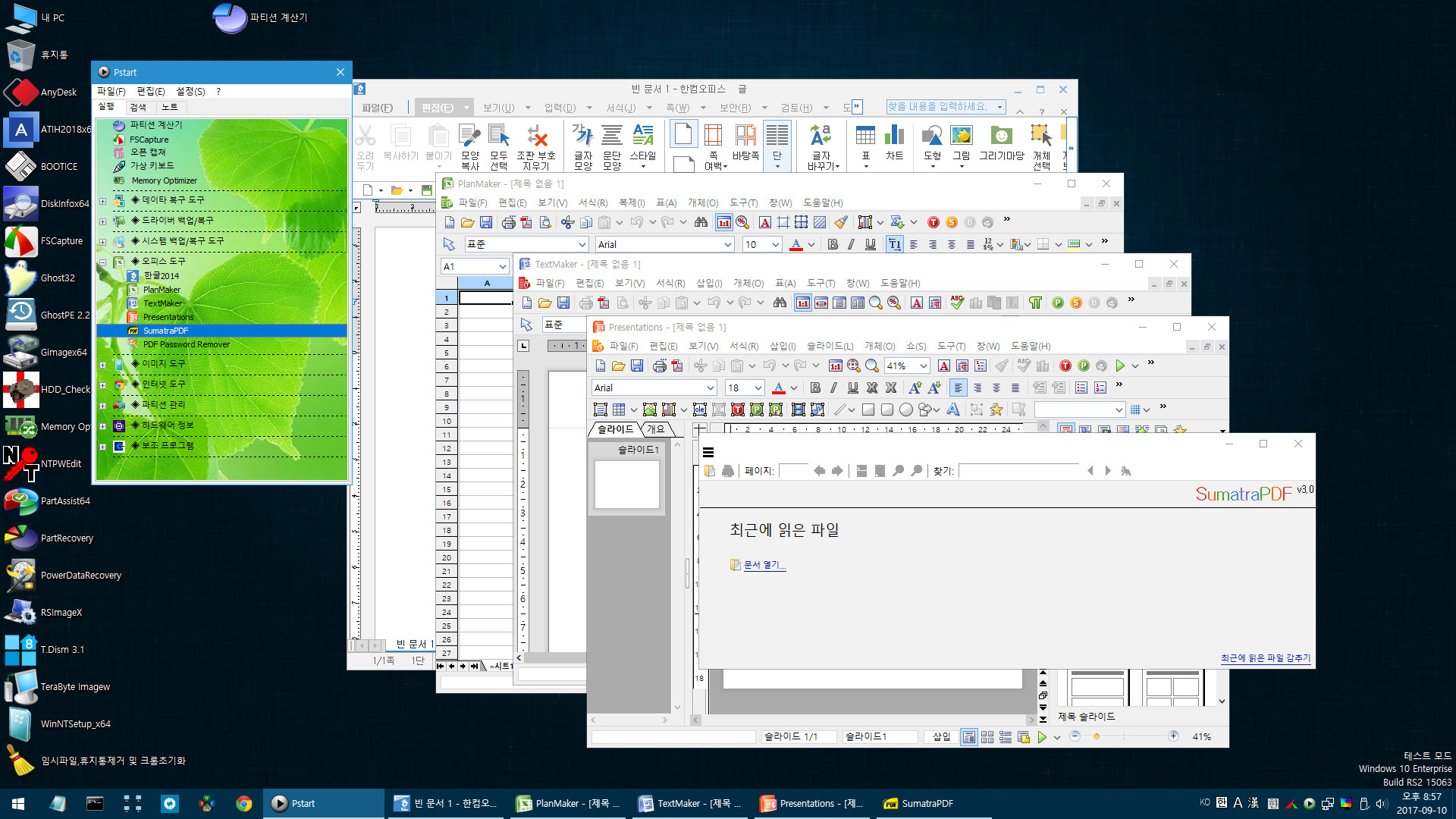Click the pilcrow formatting marks icon in TextMaker
This screenshot has width=1456, height=819.
1035,303
